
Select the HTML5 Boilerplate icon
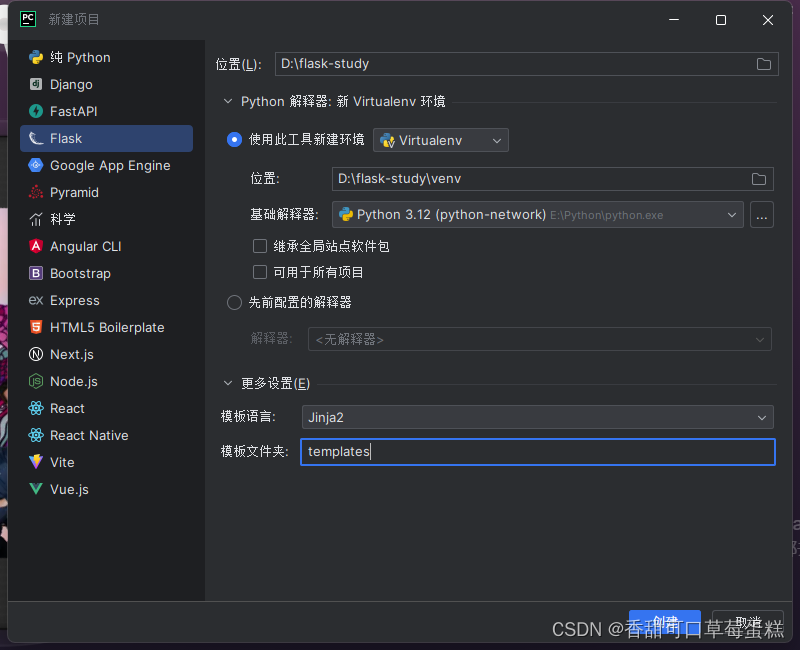tap(36, 327)
